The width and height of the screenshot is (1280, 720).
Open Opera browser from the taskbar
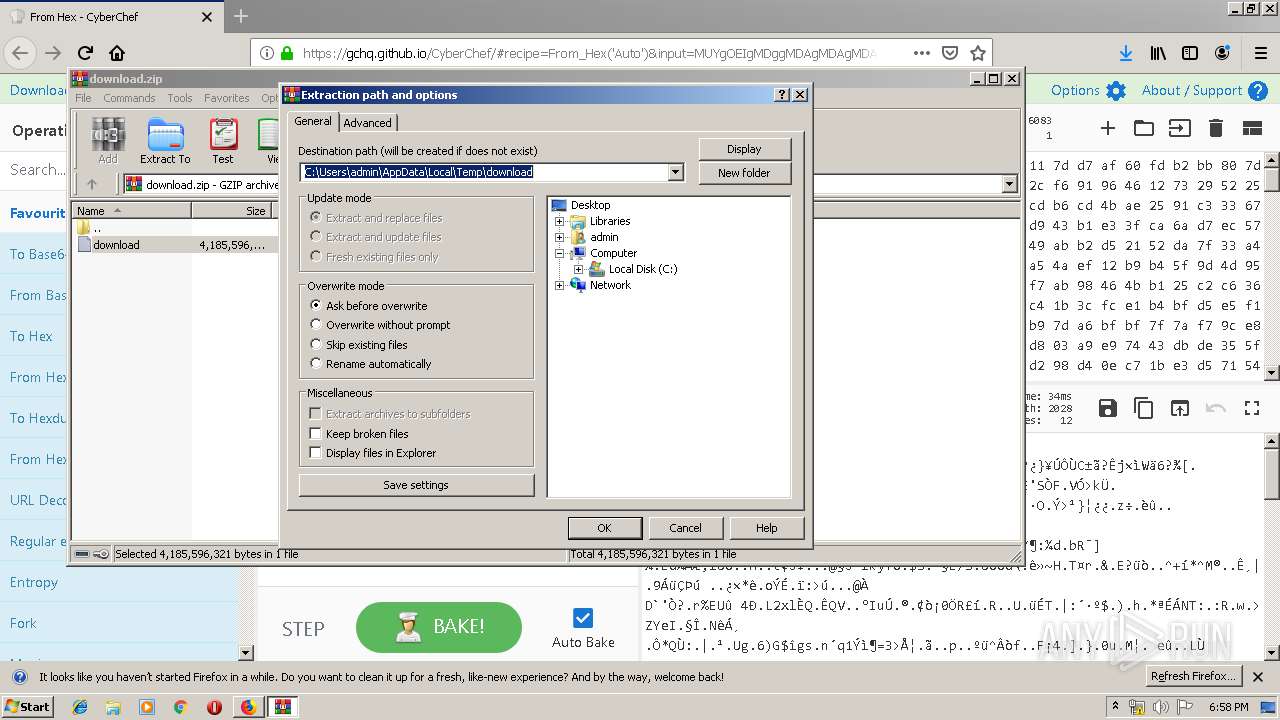click(214, 707)
